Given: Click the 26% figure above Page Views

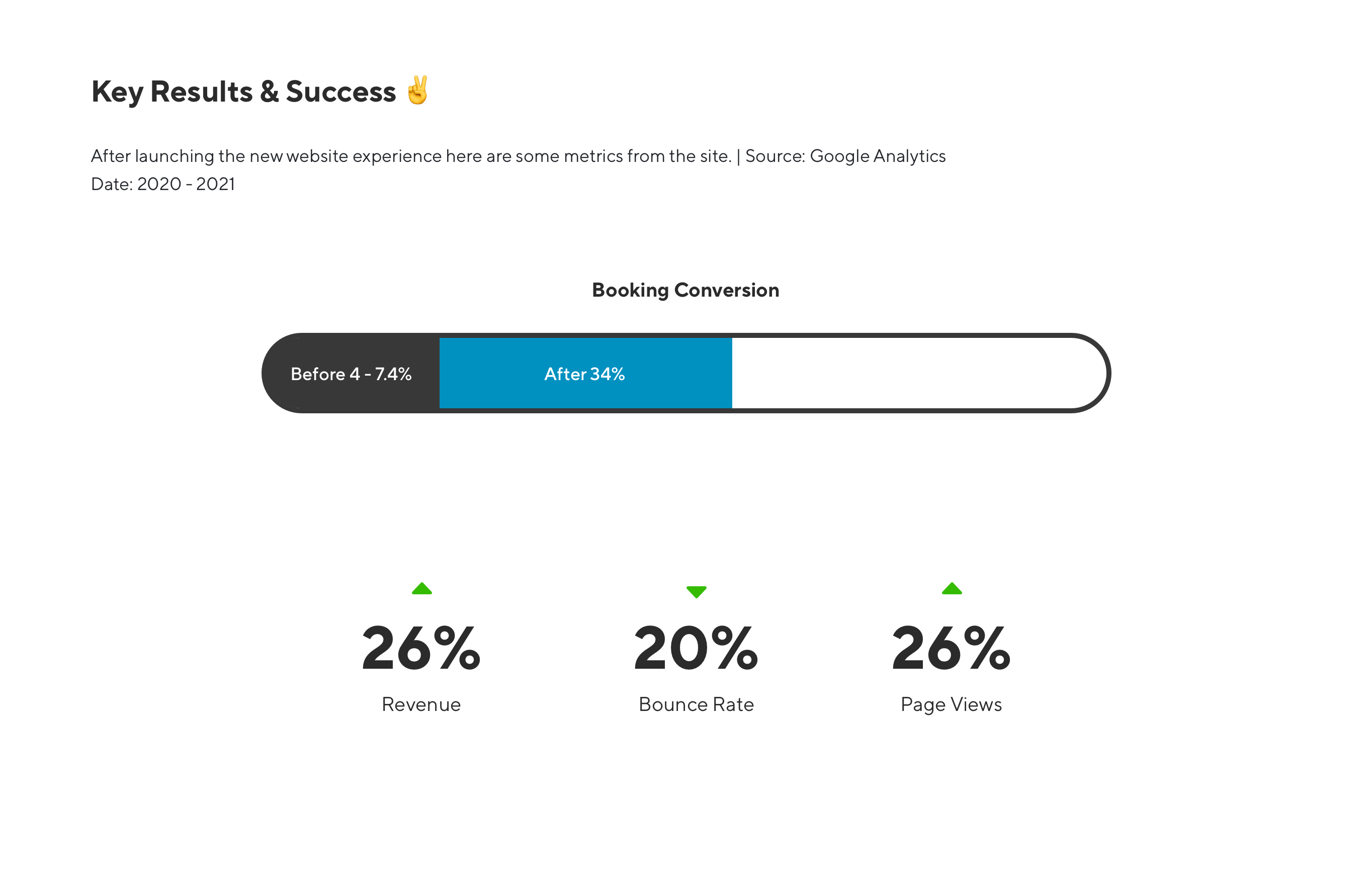Looking at the screenshot, I should point(951,649).
